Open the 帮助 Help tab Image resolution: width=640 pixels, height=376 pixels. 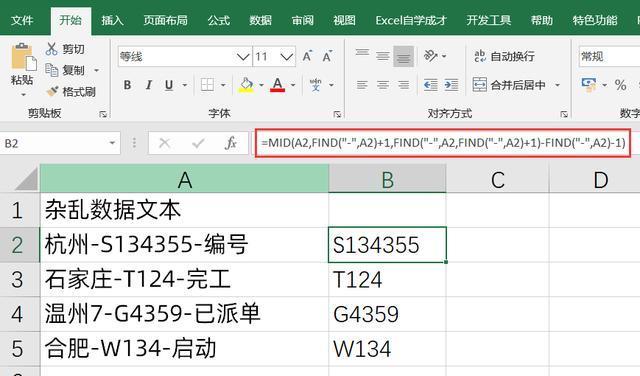[542, 20]
